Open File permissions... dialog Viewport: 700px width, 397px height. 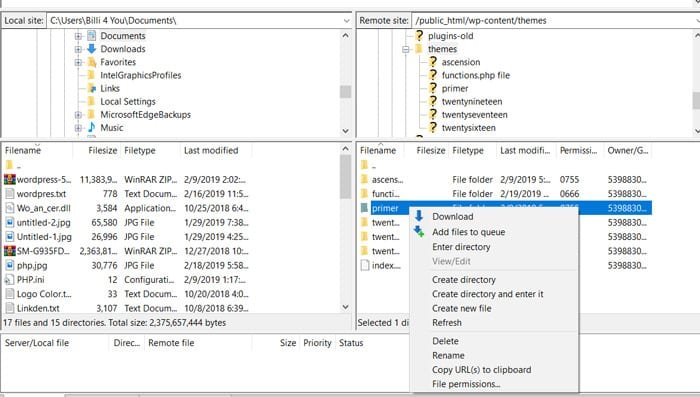click(x=466, y=384)
